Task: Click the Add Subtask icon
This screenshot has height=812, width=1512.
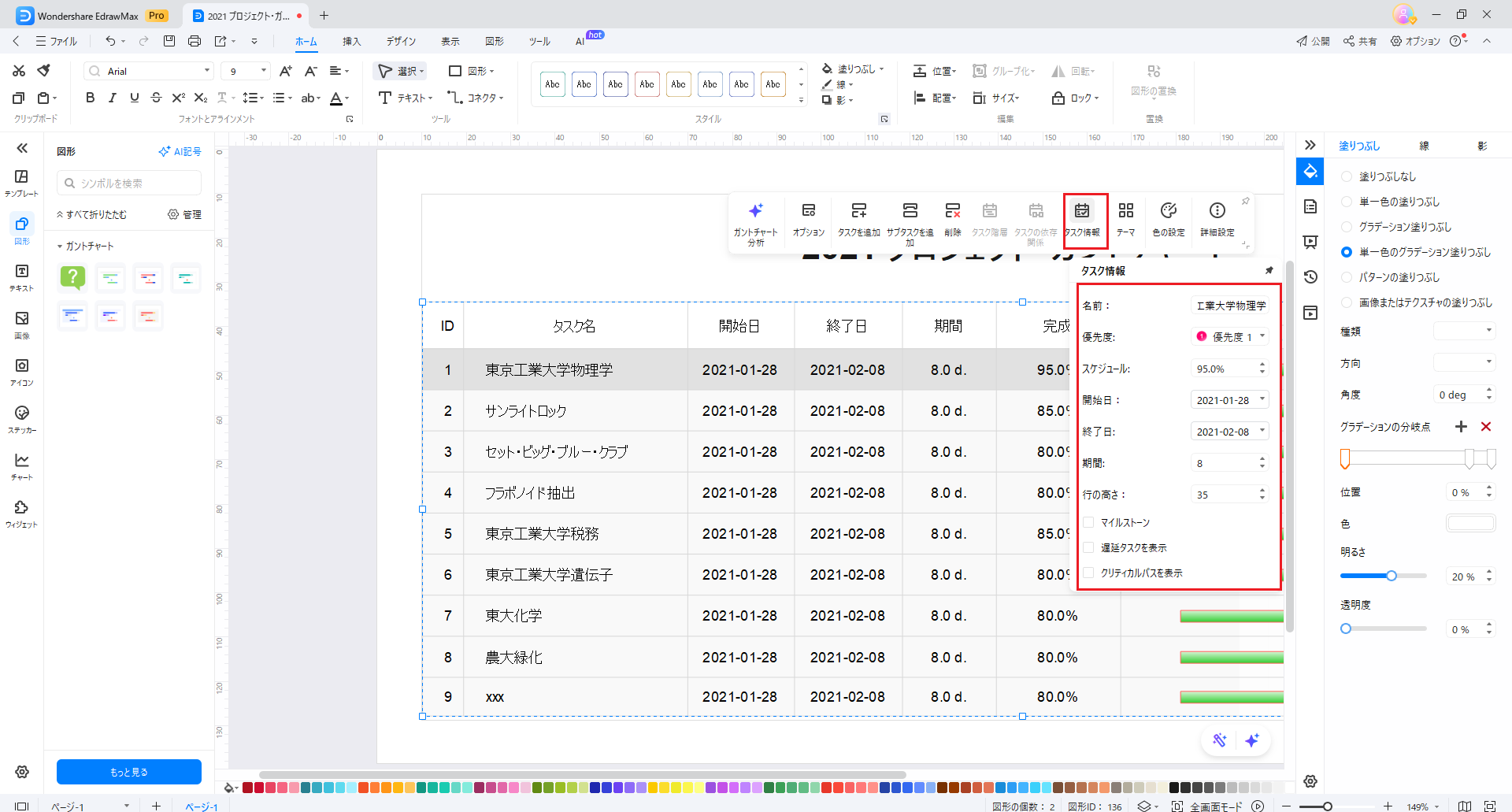Action: (910, 211)
